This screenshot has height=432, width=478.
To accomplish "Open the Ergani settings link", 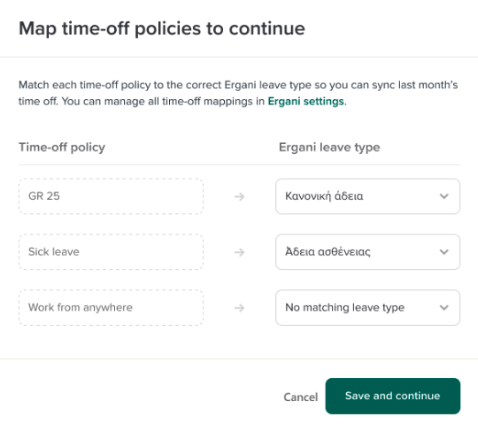I will point(306,101).
